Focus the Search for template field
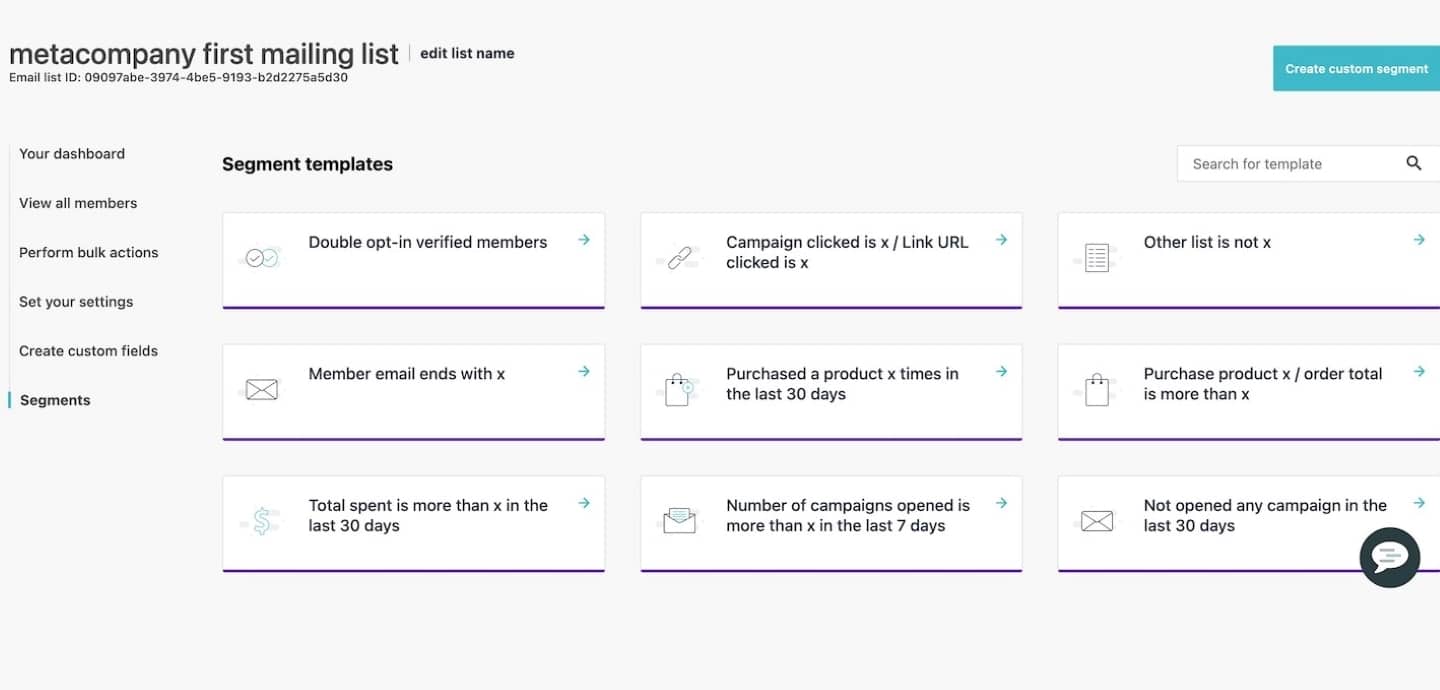The image size is (1440, 690). [x=1308, y=164]
